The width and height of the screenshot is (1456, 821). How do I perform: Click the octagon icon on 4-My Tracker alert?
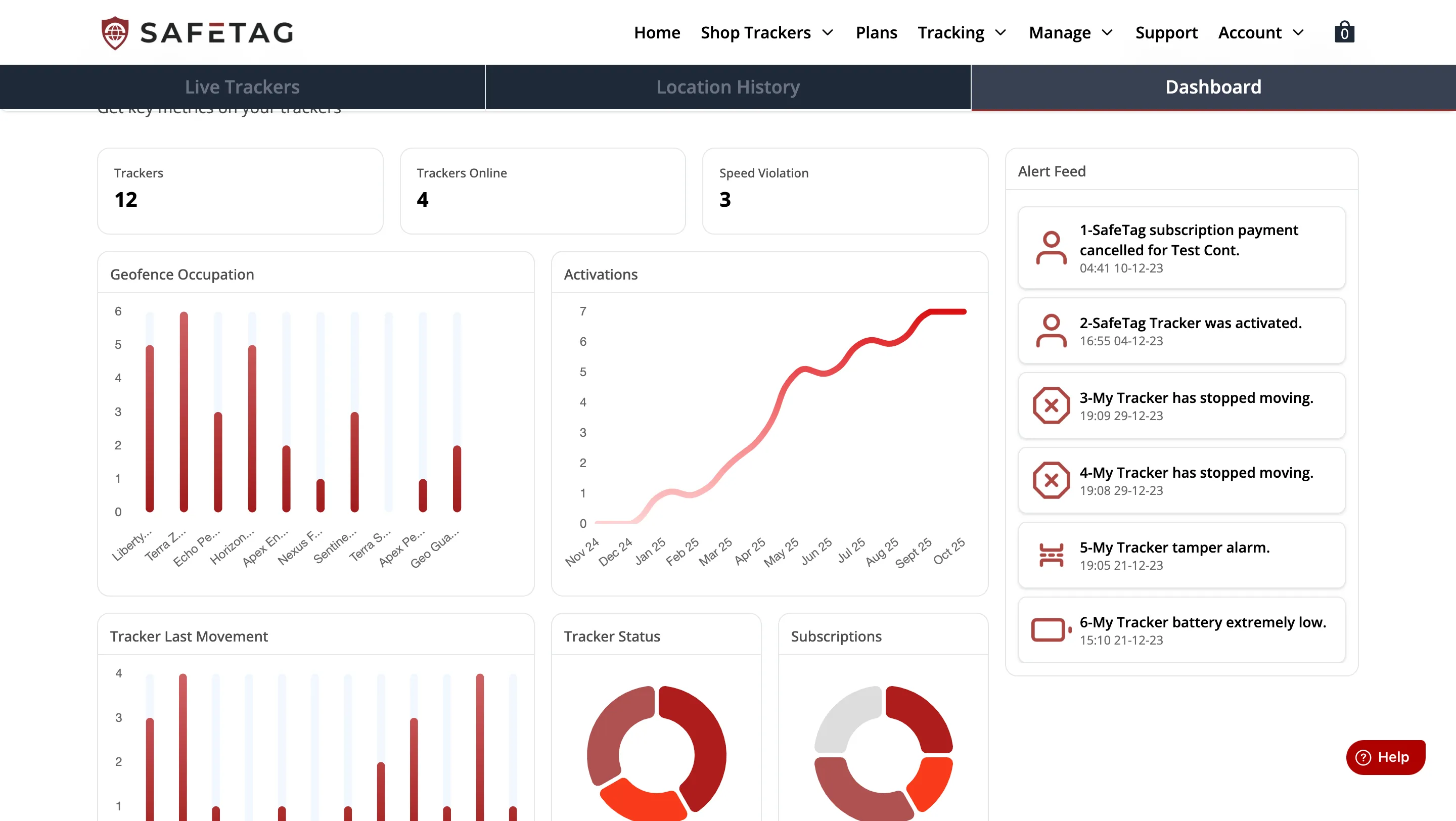[x=1051, y=480]
